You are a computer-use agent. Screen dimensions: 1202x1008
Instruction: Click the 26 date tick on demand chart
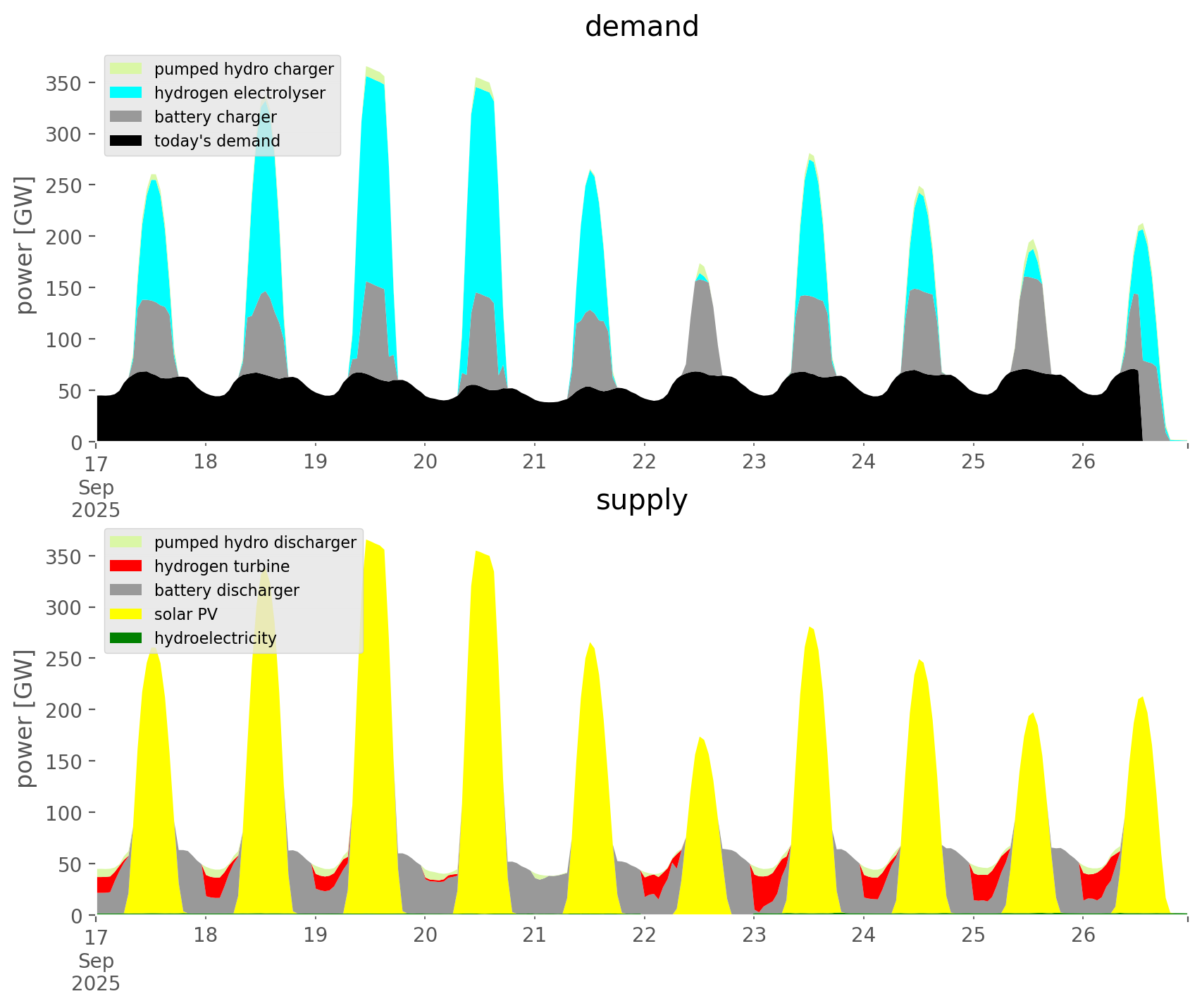click(x=1083, y=462)
